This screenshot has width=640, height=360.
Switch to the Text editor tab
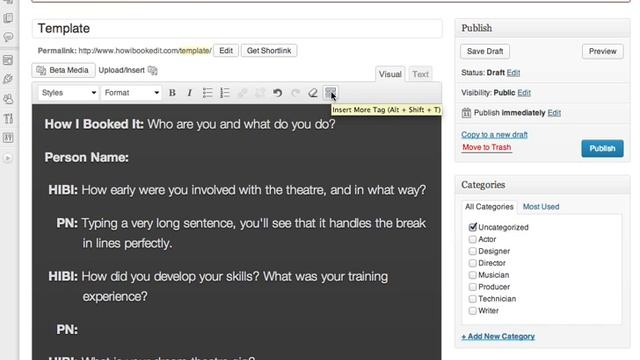420,74
